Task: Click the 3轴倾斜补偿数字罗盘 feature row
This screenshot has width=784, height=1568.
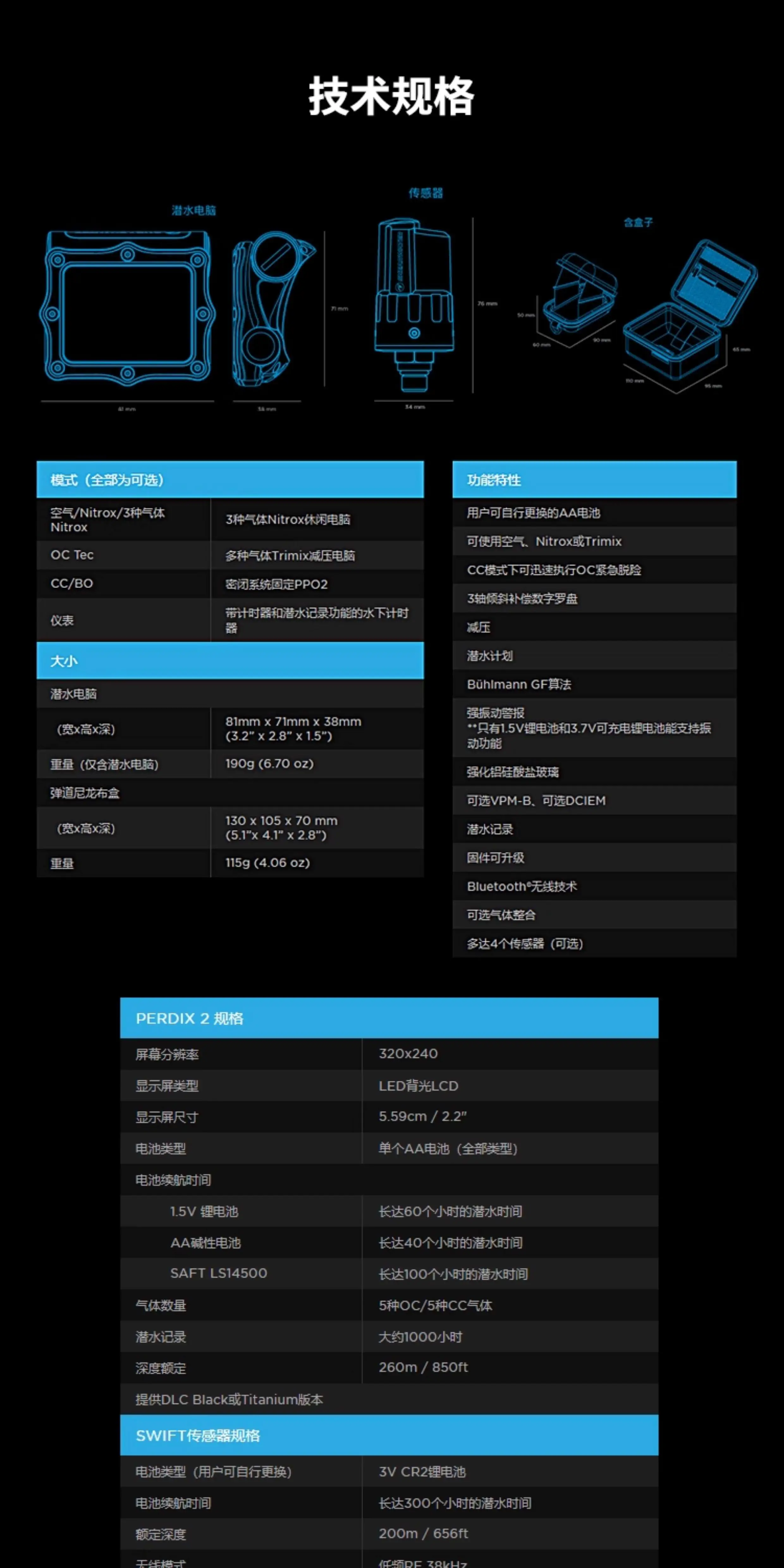Action: pos(594,598)
